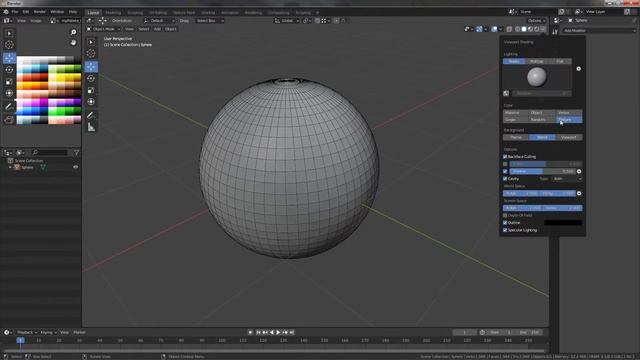
Task: Play the animation in reverse
Action: click(x=272, y=332)
